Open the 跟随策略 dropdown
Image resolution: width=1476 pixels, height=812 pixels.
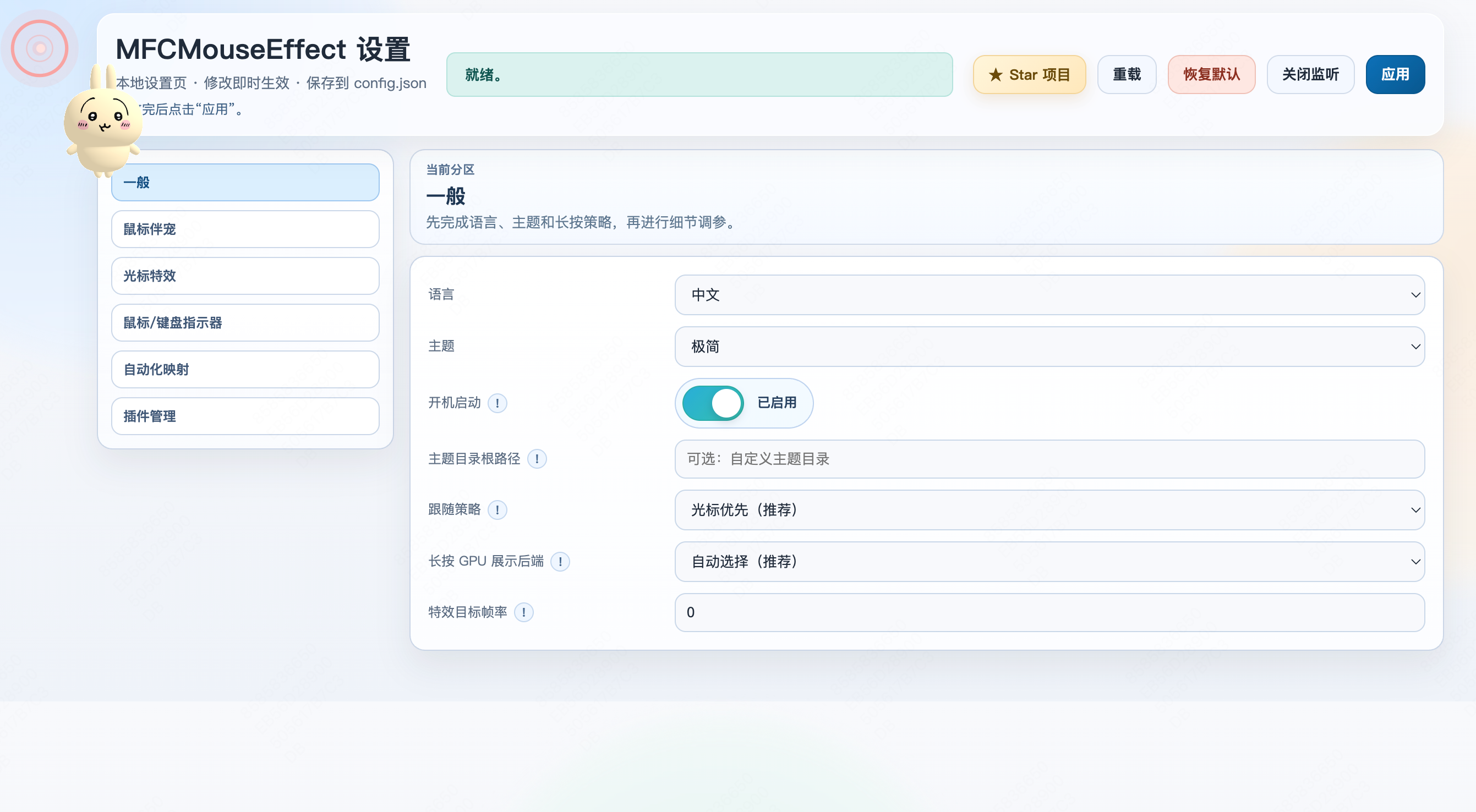[1049, 509]
